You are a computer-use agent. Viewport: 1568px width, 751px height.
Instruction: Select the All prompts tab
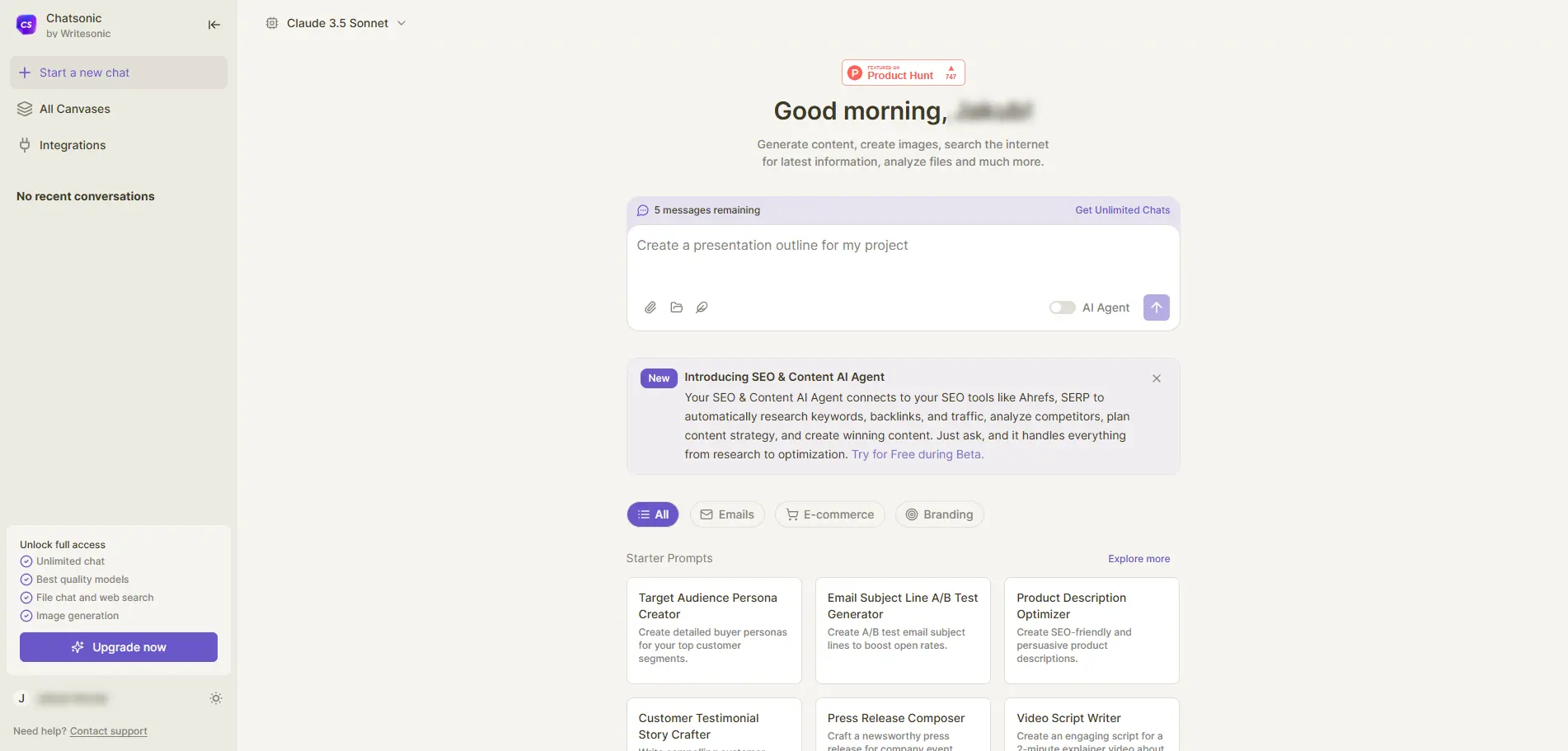coord(653,514)
